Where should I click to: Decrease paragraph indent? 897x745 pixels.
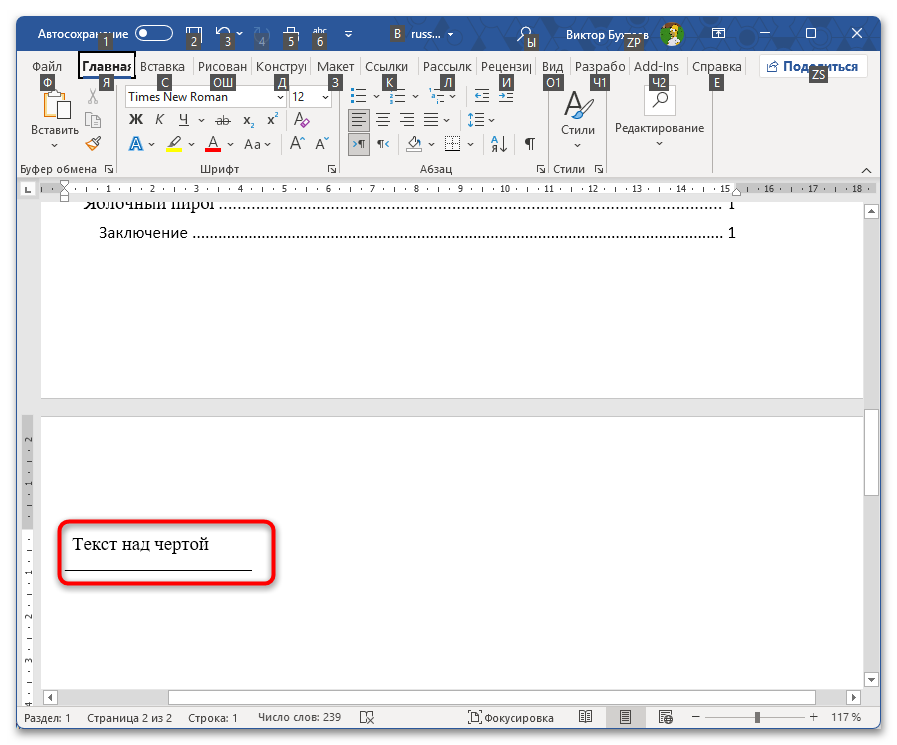tap(482, 96)
